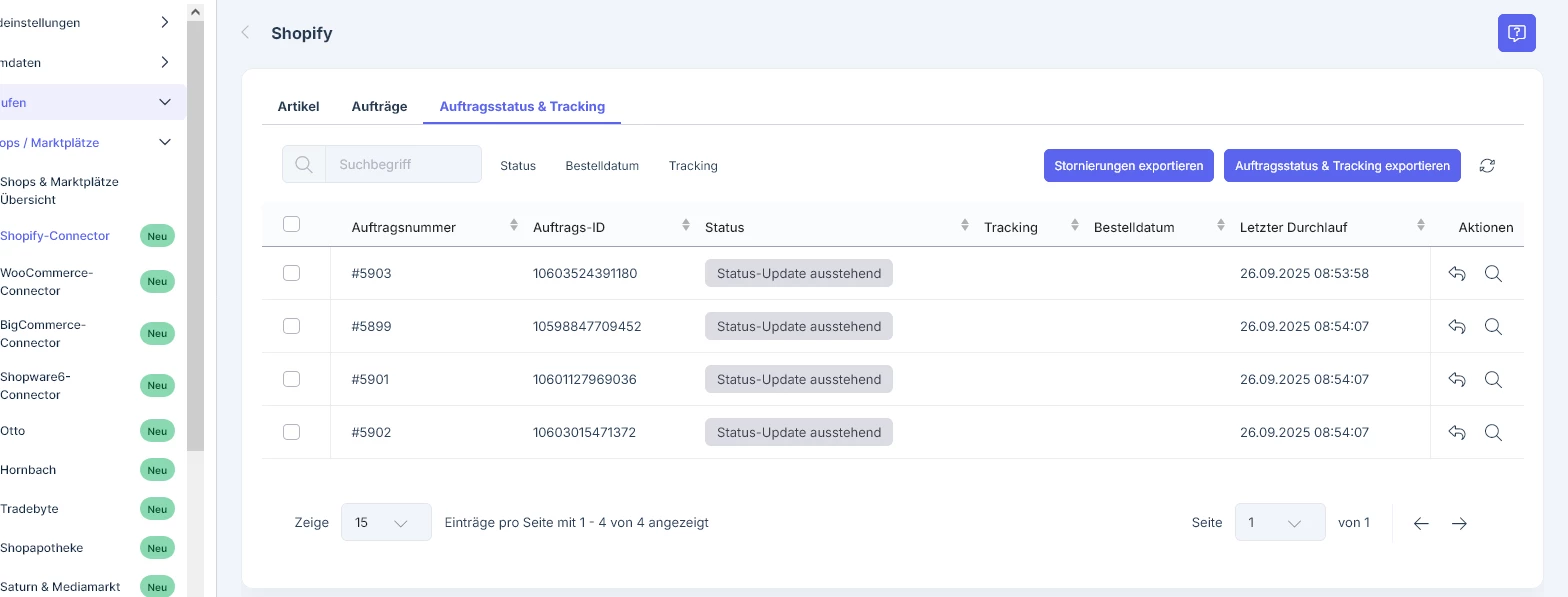Image resolution: width=1568 pixels, height=597 pixels.
Task: Click the refresh icon next to export buttons
Action: [x=1487, y=166]
